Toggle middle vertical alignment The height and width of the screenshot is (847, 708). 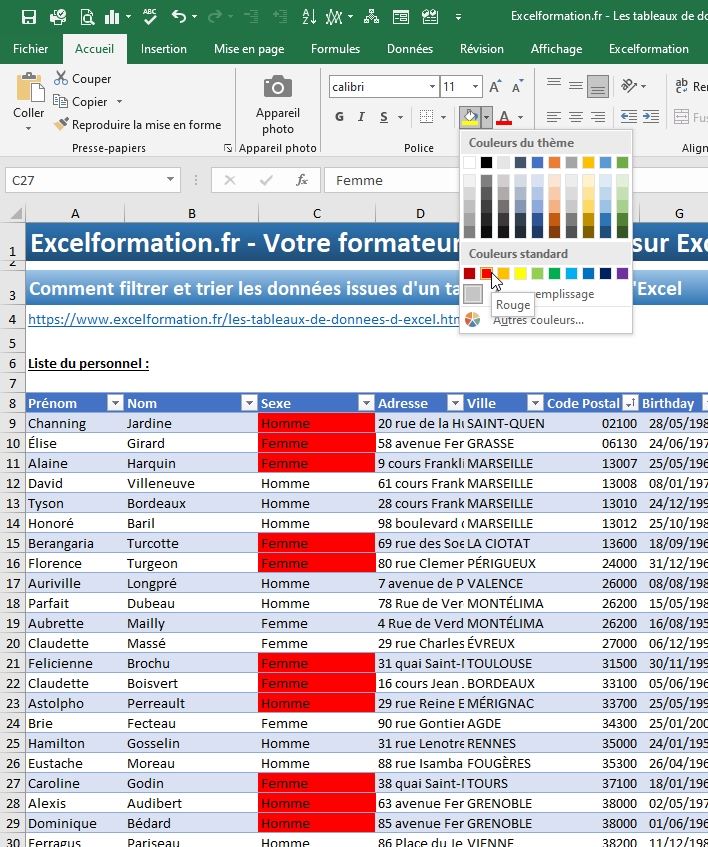point(576,85)
